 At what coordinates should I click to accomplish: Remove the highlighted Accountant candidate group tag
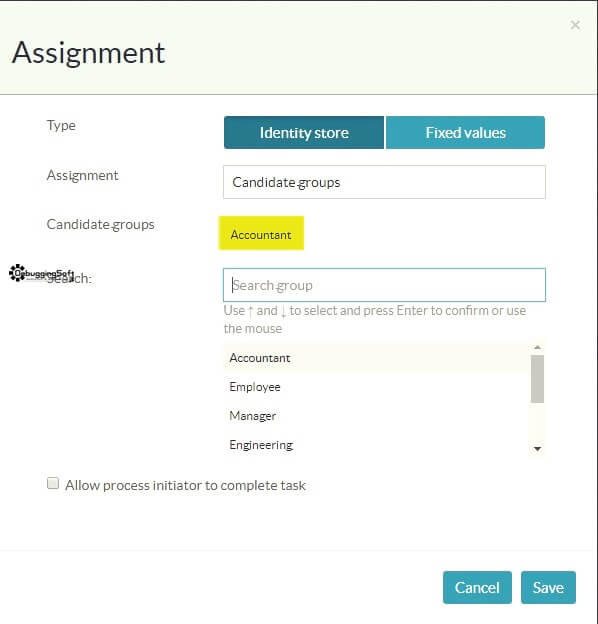coord(261,233)
